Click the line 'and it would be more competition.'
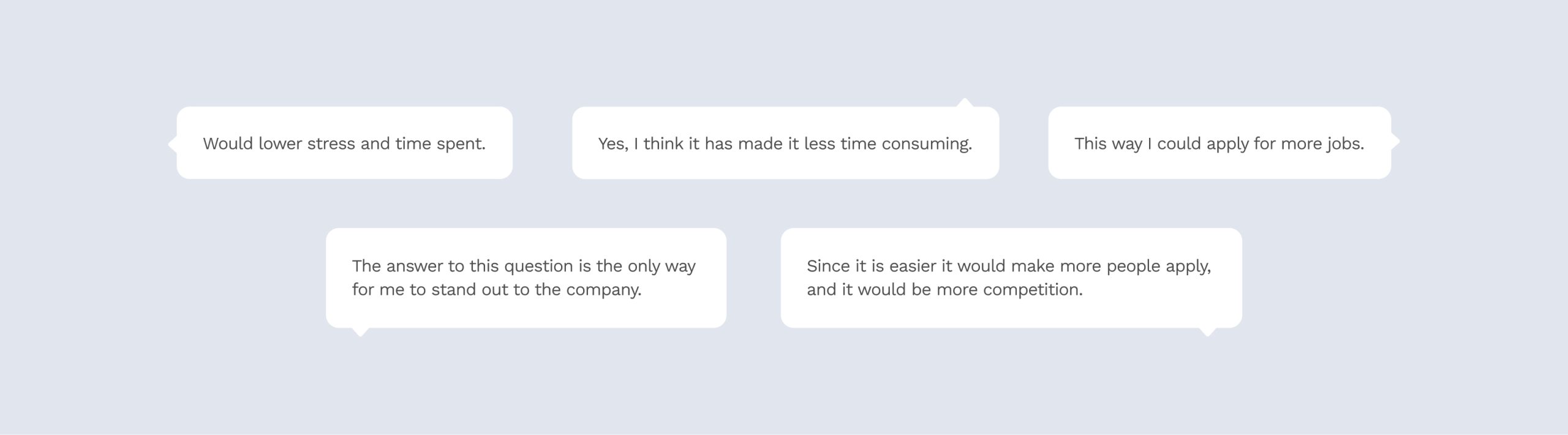Screen dimensions: 1568x435 [944, 290]
